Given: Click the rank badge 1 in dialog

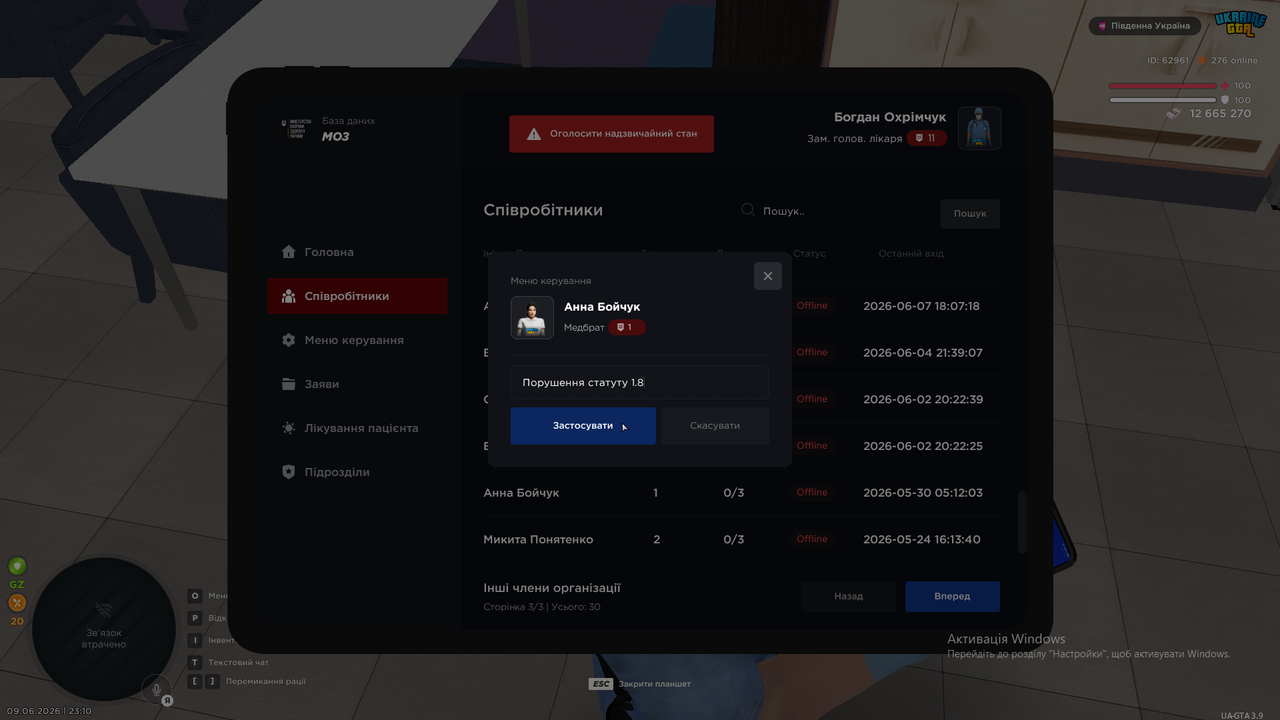Looking at the screenshot, I should click(627, 328).
